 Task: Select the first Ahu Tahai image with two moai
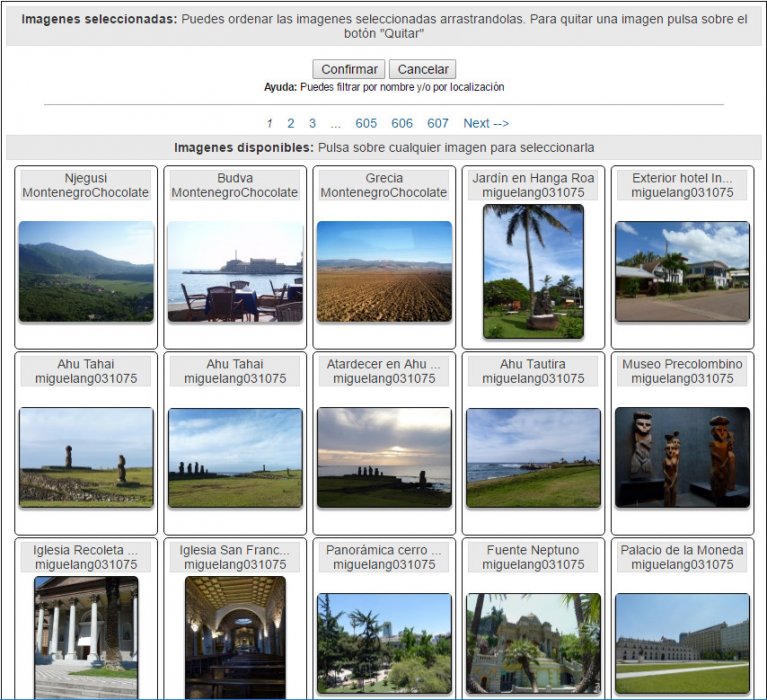click(86, 457)
